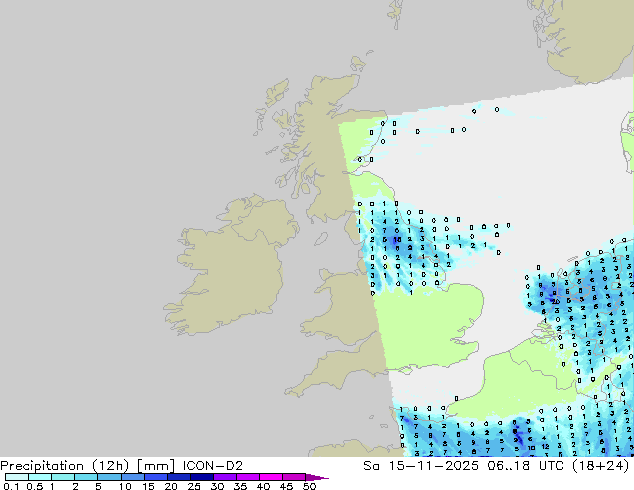The height and width of the screenshot is (490, 634).
Task: Click the over-50 mm legend arrow tip
Action: [317, 477]
